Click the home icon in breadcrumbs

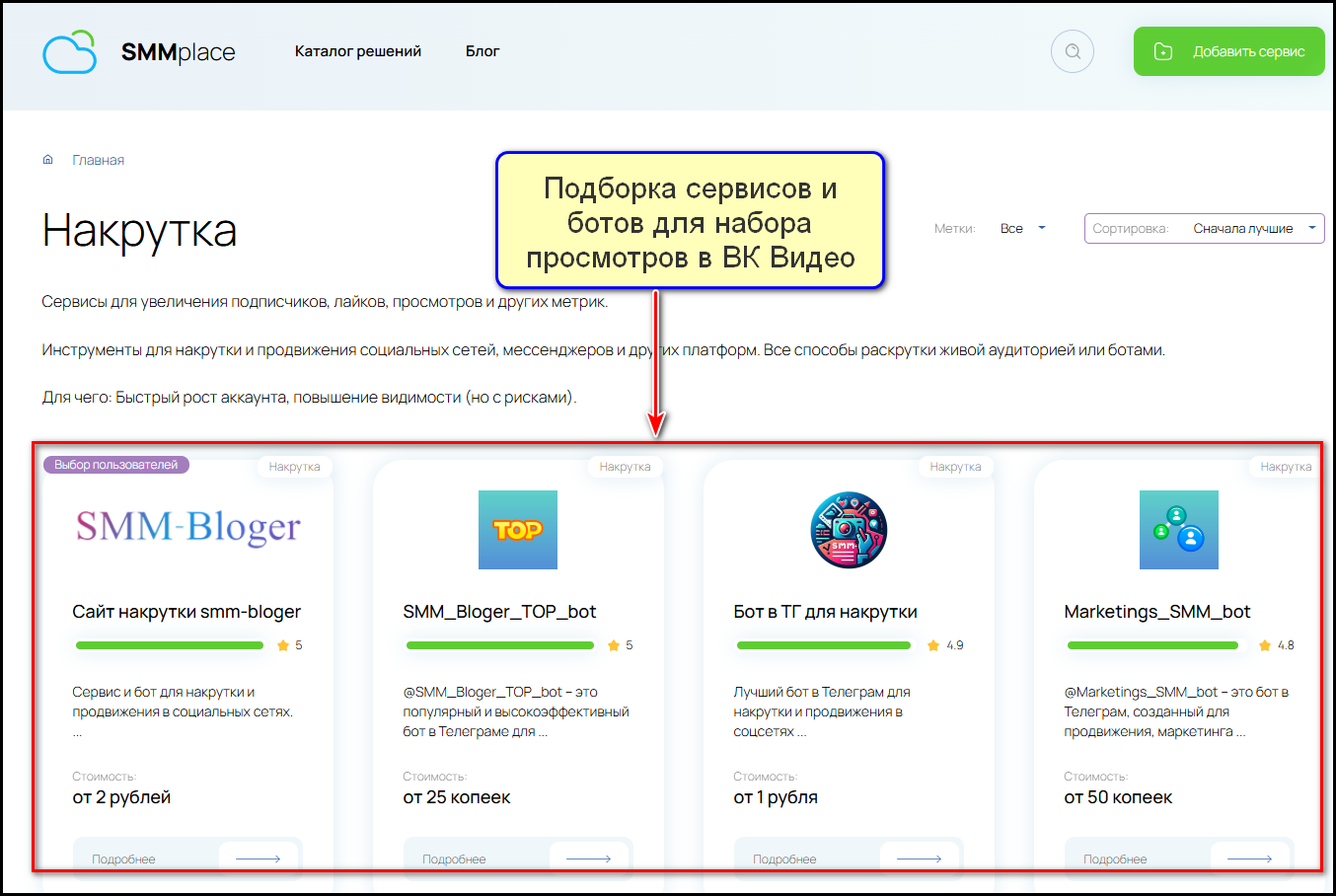pyautogui.click(x=47, y=160)
